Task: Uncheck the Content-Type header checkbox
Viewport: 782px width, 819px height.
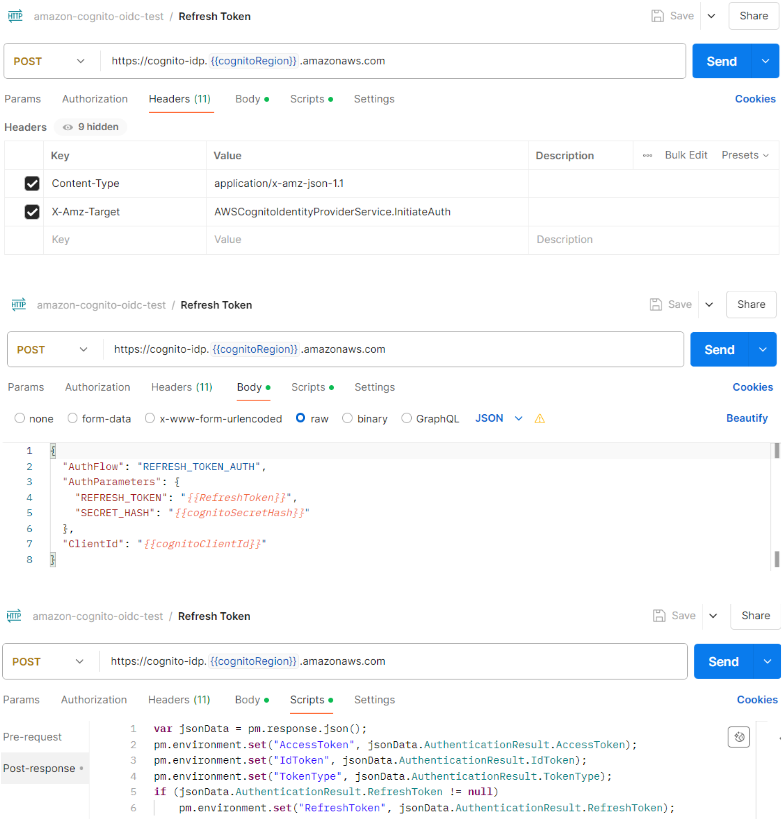Action: [32, 184]
